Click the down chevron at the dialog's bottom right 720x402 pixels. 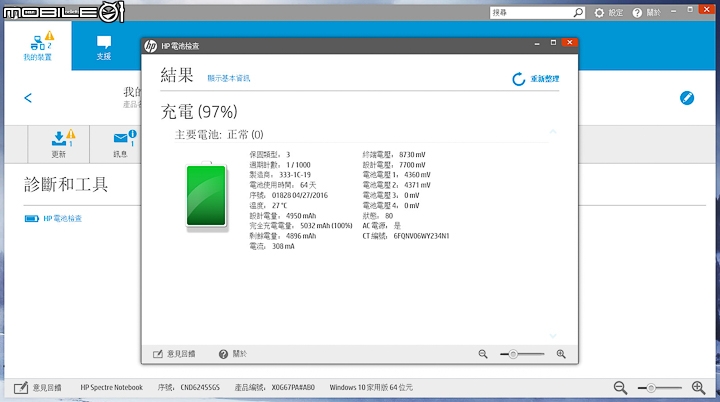click(x=553, y=336)
